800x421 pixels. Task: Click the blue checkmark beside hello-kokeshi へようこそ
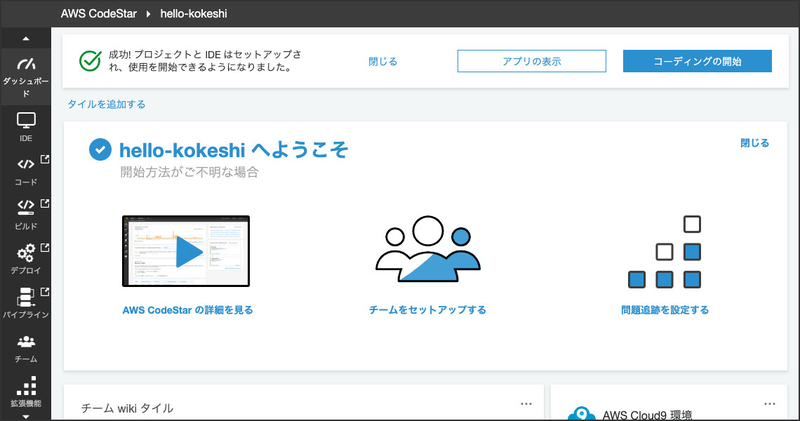pyautogui.click(x=100, y=150)
